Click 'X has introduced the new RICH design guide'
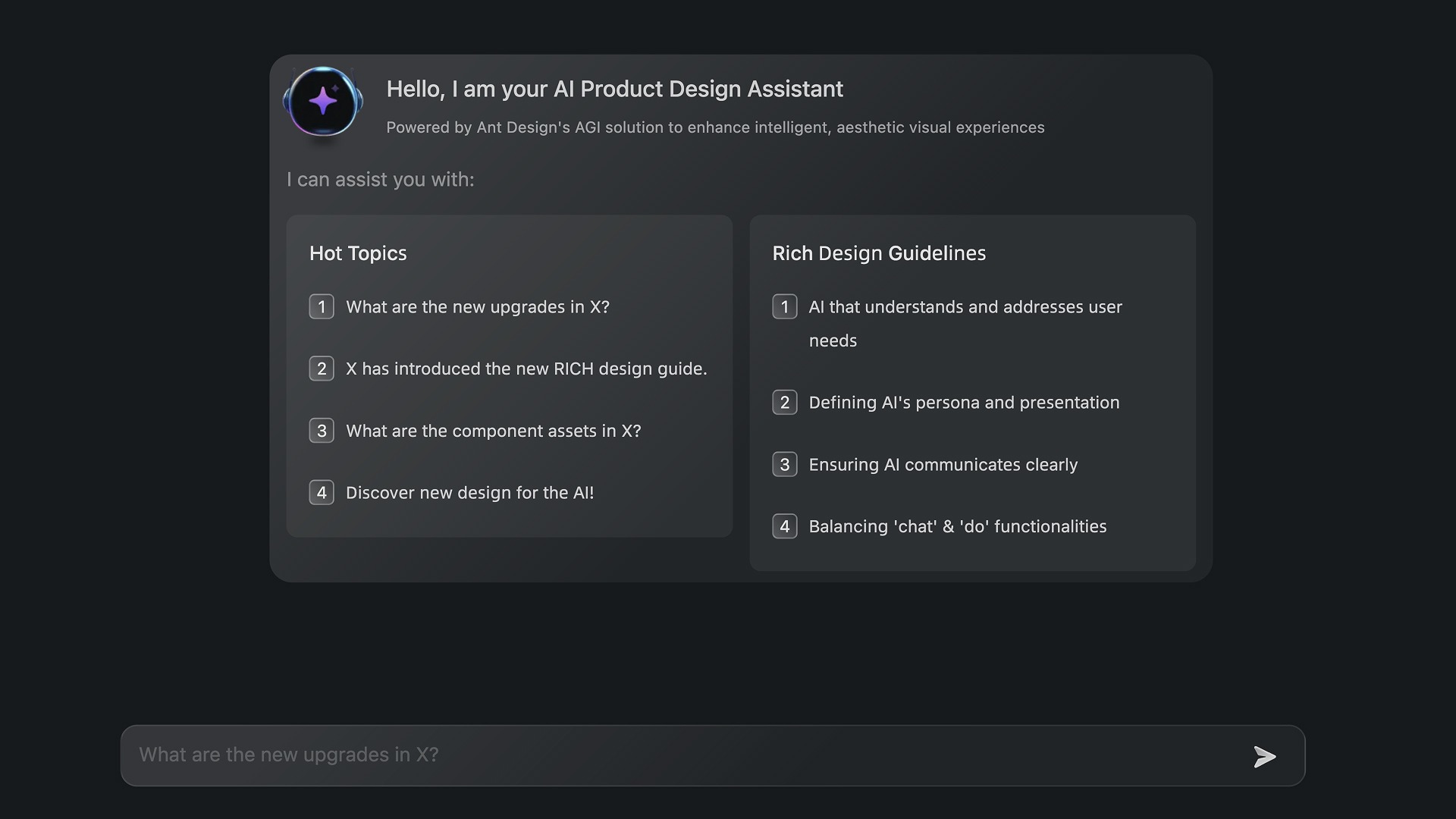 [526, 369]
